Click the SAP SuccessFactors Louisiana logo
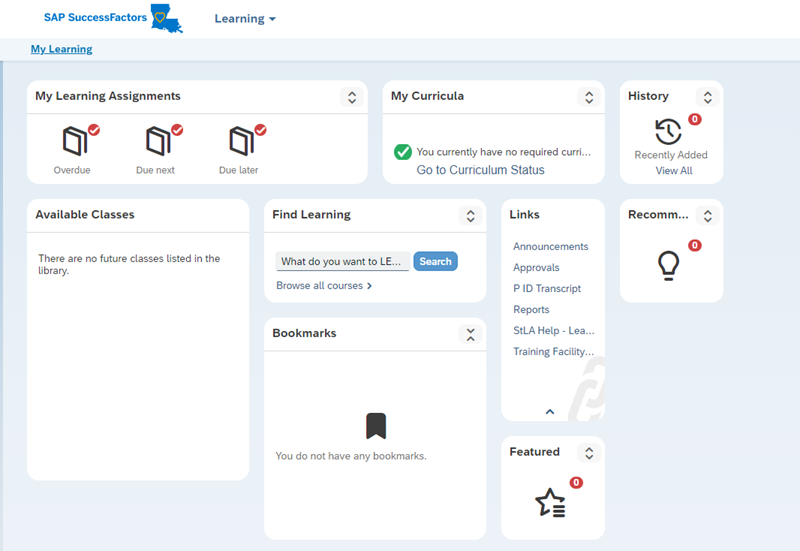Image resolution: width=800 pixels, height=551 pixels. [166, 18]
